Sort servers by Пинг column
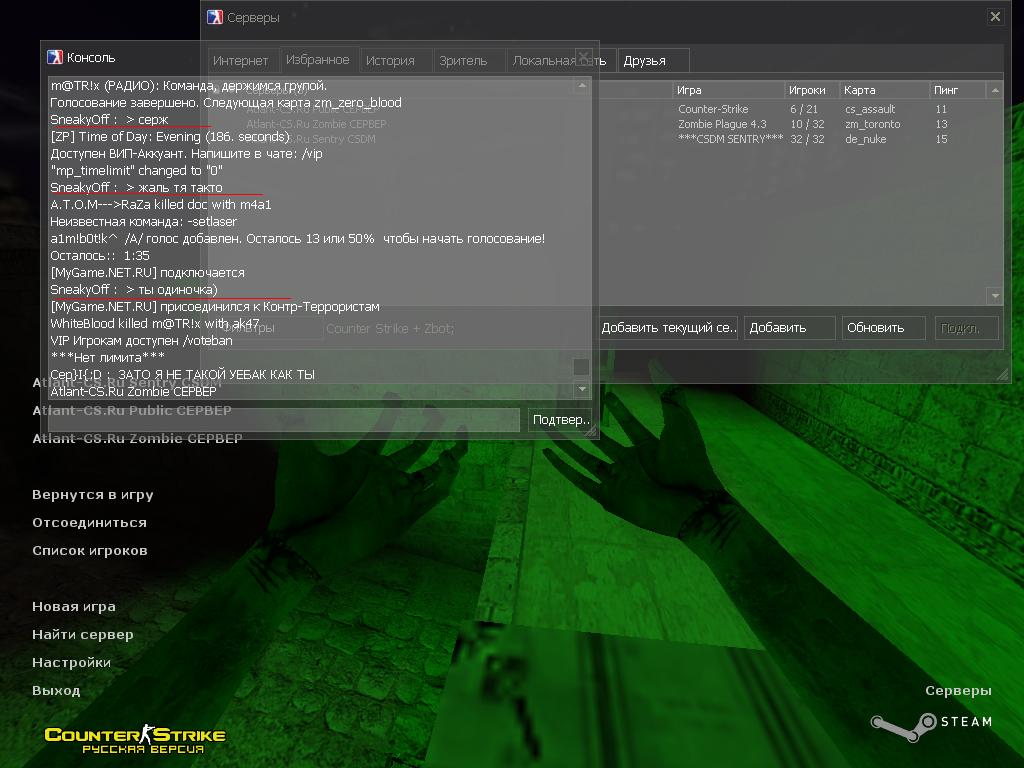Image resolution: width=1024 pixels, height=768 pixels. (x=958, y=90)
